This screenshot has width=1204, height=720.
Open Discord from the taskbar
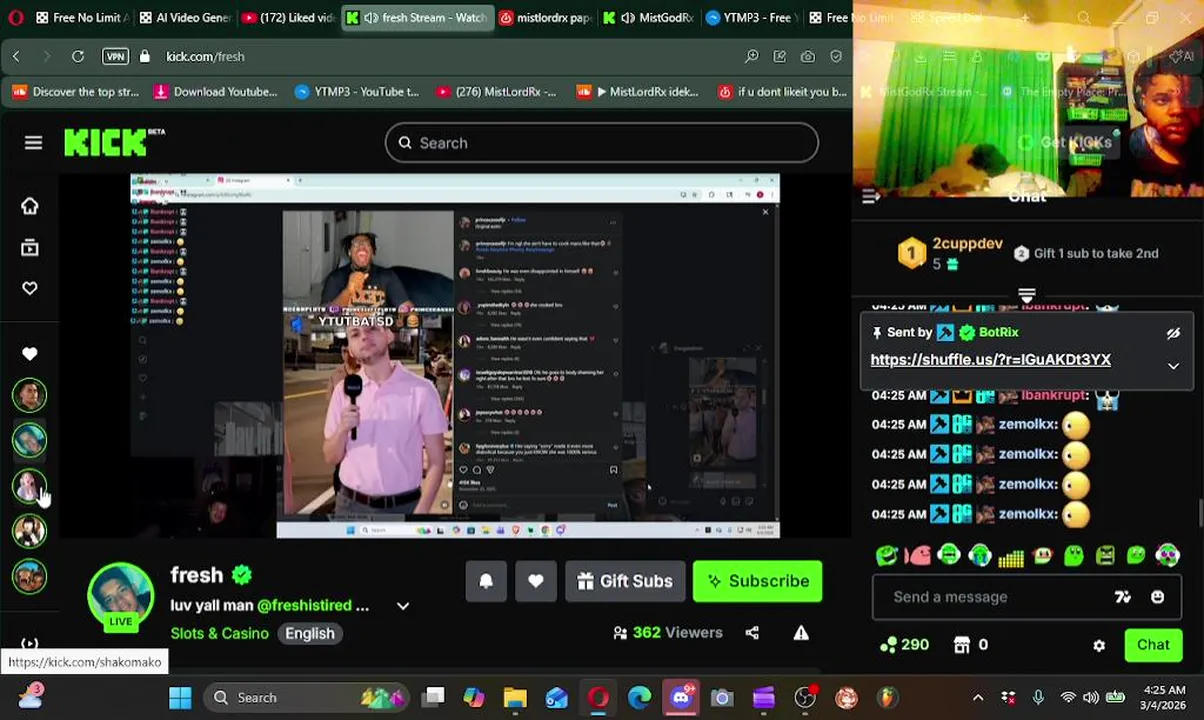681,697
